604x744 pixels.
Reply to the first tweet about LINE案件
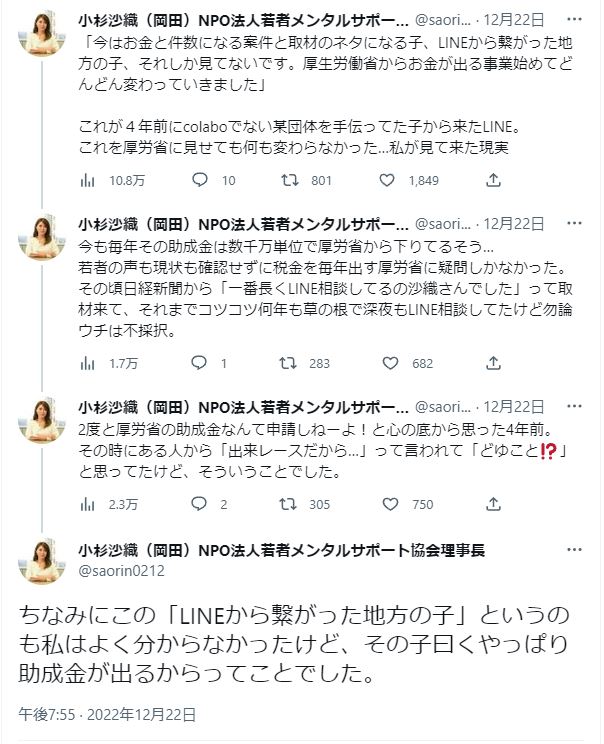click(x=199, y=180)
